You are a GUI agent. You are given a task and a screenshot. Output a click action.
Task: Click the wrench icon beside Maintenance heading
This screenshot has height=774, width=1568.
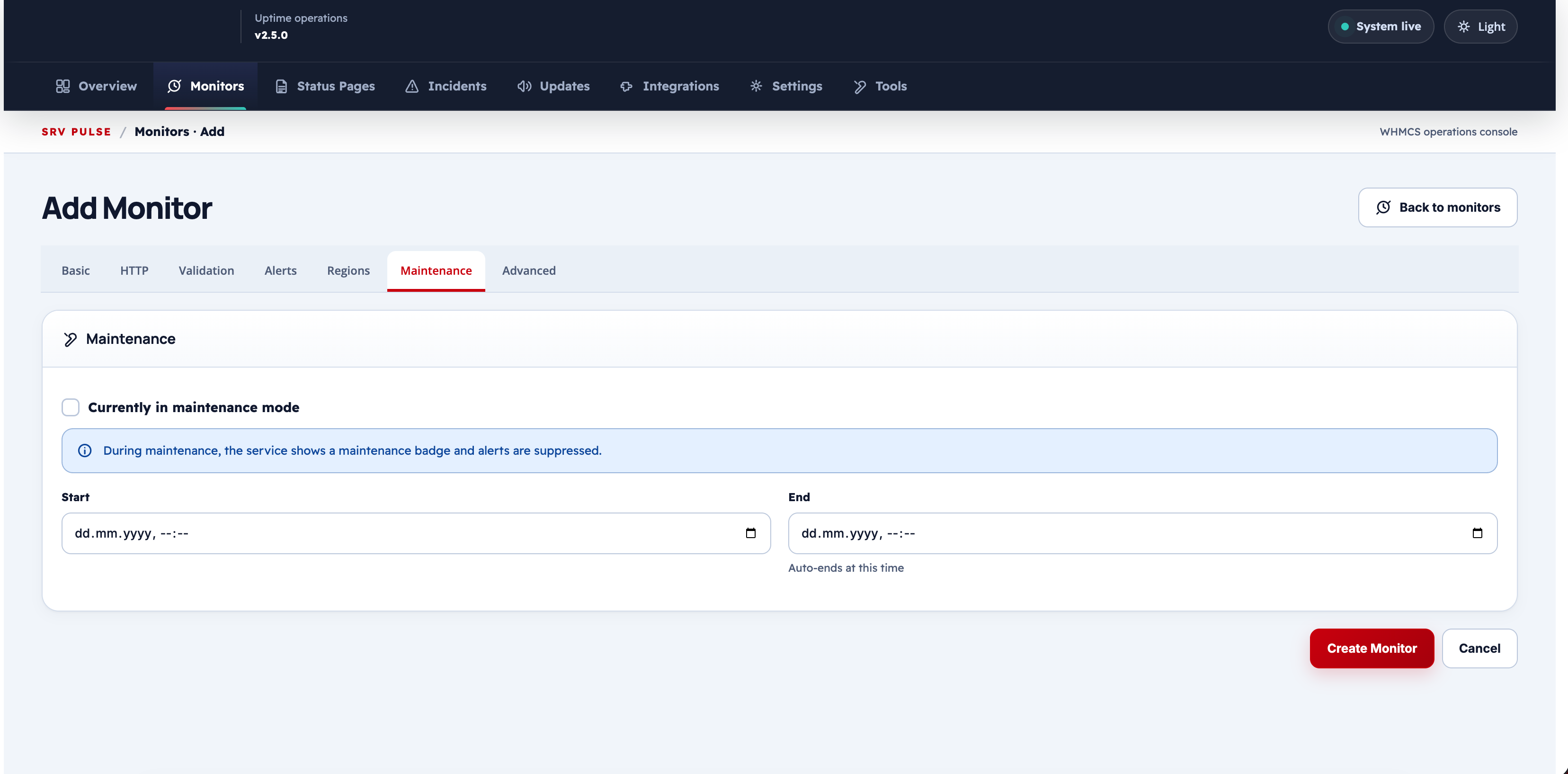[71, 339]
